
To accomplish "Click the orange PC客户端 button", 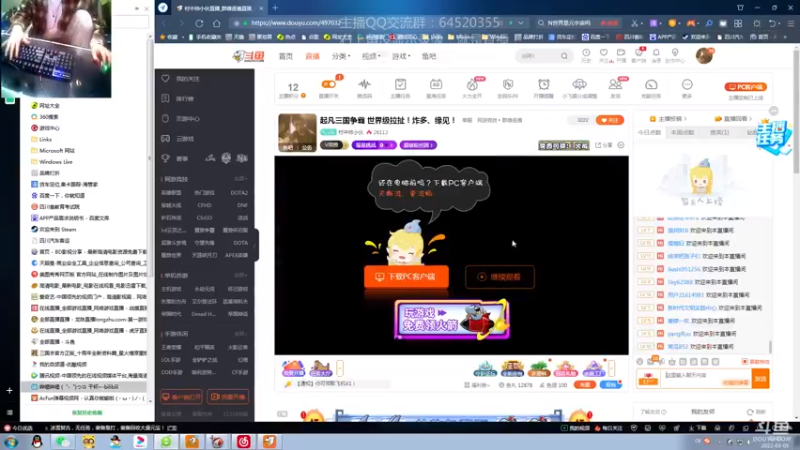I will 745,87.
